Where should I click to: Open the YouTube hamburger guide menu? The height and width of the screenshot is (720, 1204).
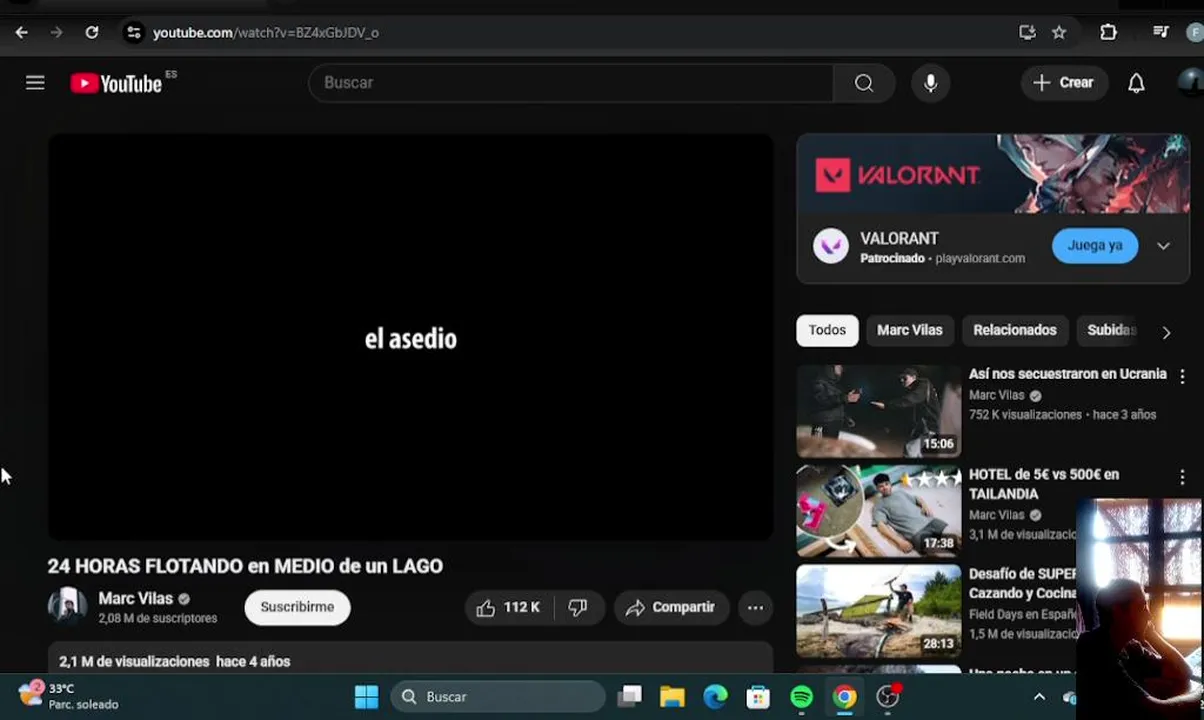(x=35, y=83)
